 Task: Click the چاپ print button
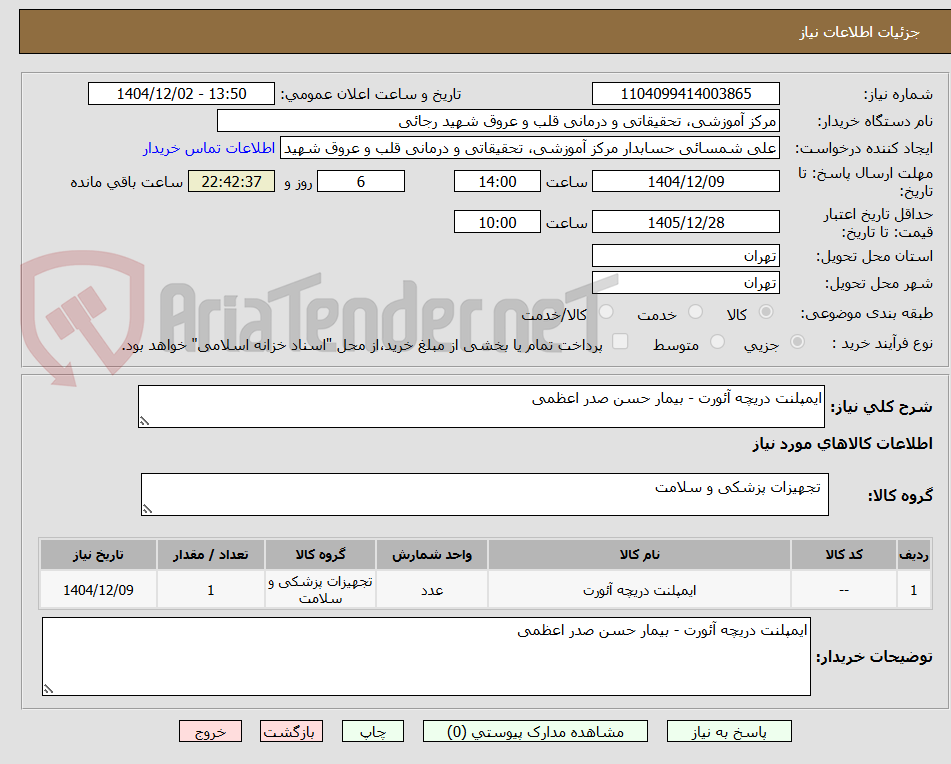(x=373, y=731)
